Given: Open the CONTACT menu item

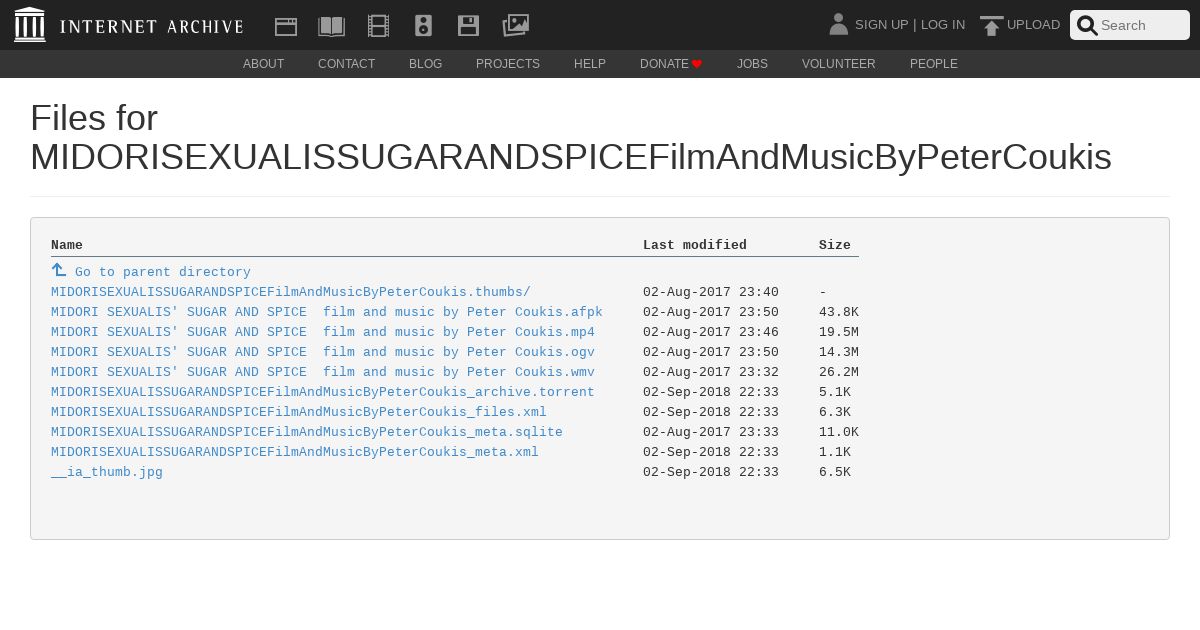Looking at the screenshot, I should (347, 64).
